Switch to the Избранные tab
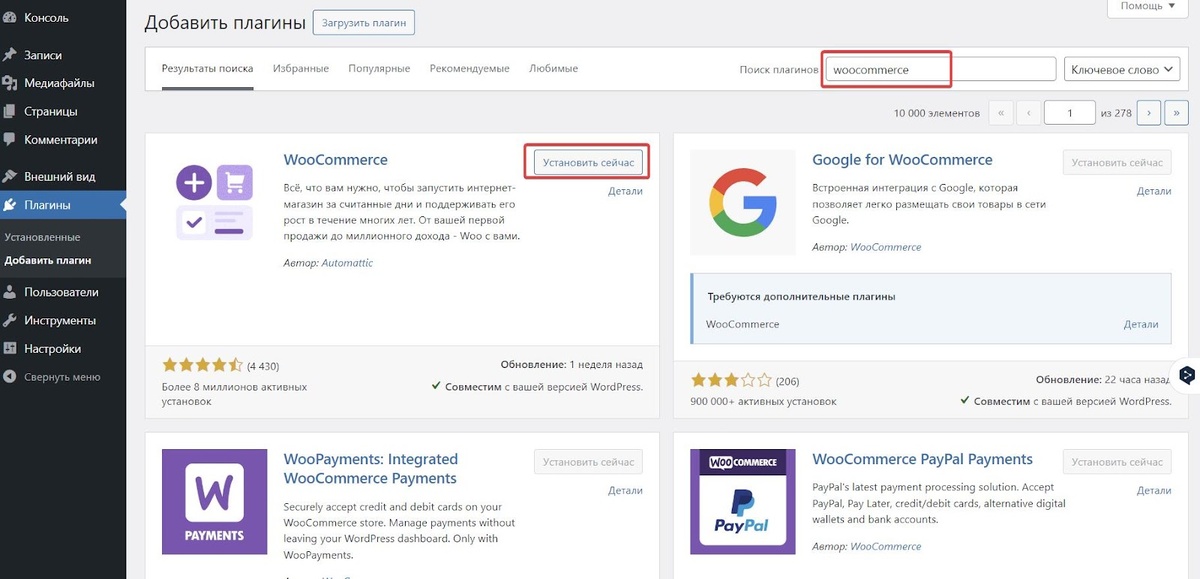The height and width of the screenshot is (579, 1200). click(301, 69)
